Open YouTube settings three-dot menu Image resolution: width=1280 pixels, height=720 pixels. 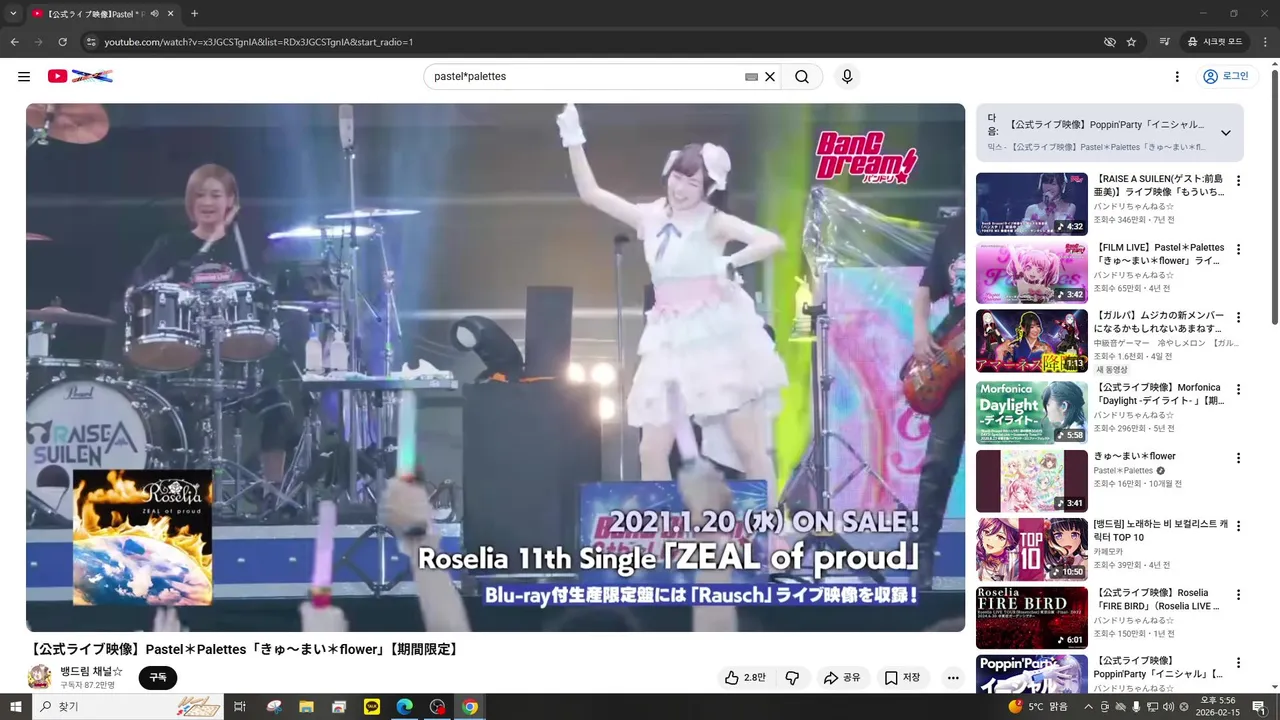(x=1177, y=76)
